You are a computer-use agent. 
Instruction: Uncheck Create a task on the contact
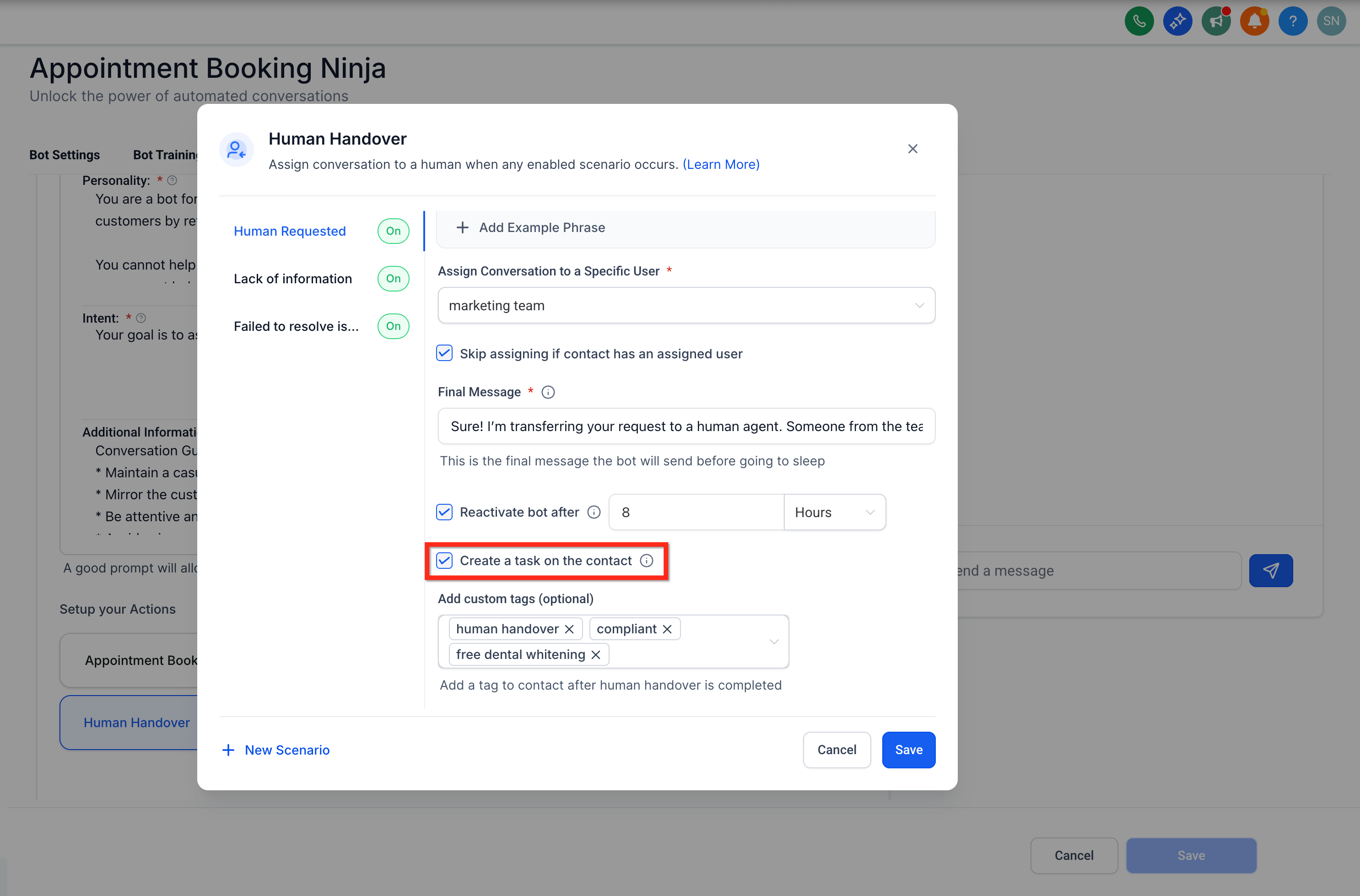[x=444, y=561]
